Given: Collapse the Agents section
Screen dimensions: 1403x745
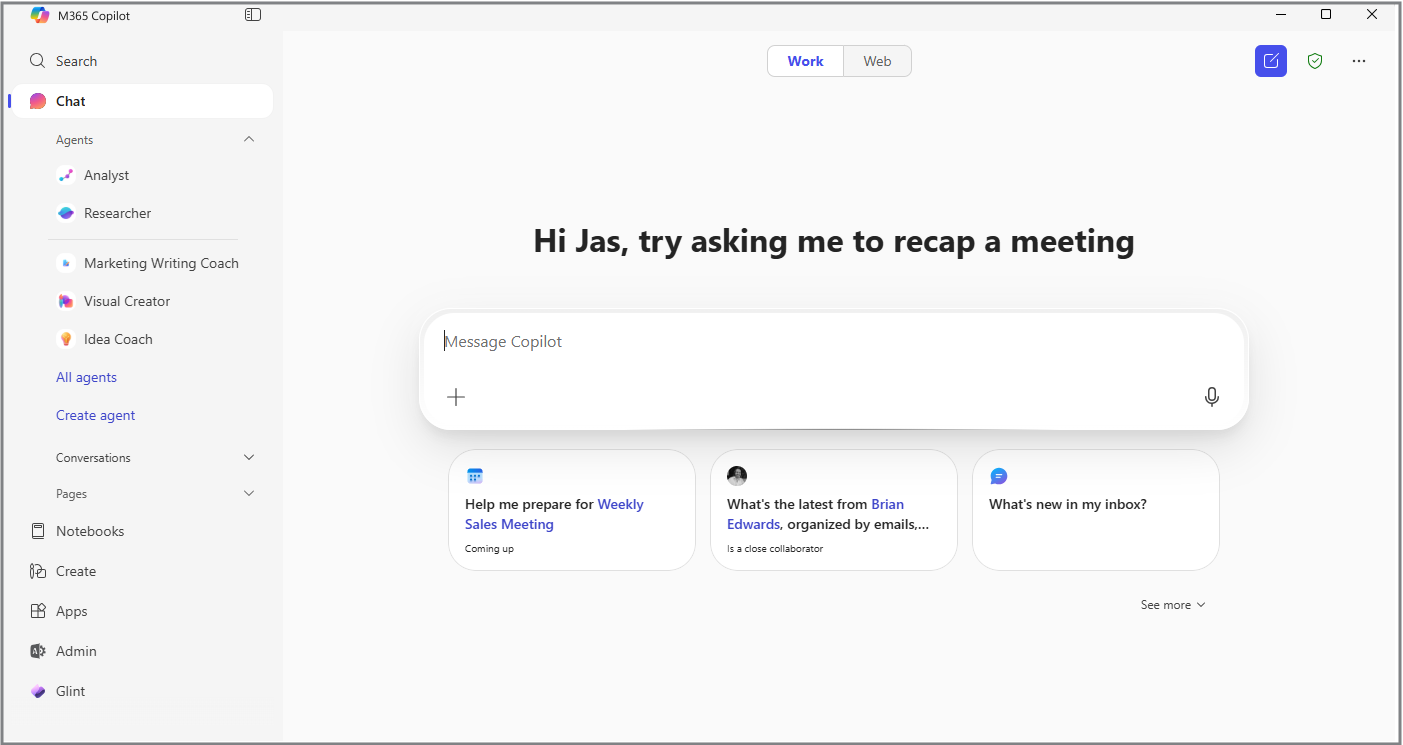Looking at the screenshot, I should (249, 139).
